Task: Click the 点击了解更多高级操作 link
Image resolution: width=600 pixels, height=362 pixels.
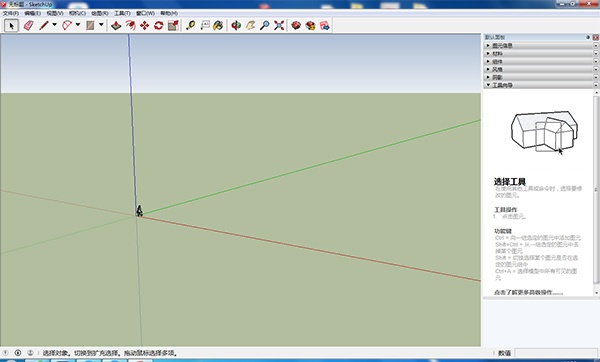Action: click(528, 292)
